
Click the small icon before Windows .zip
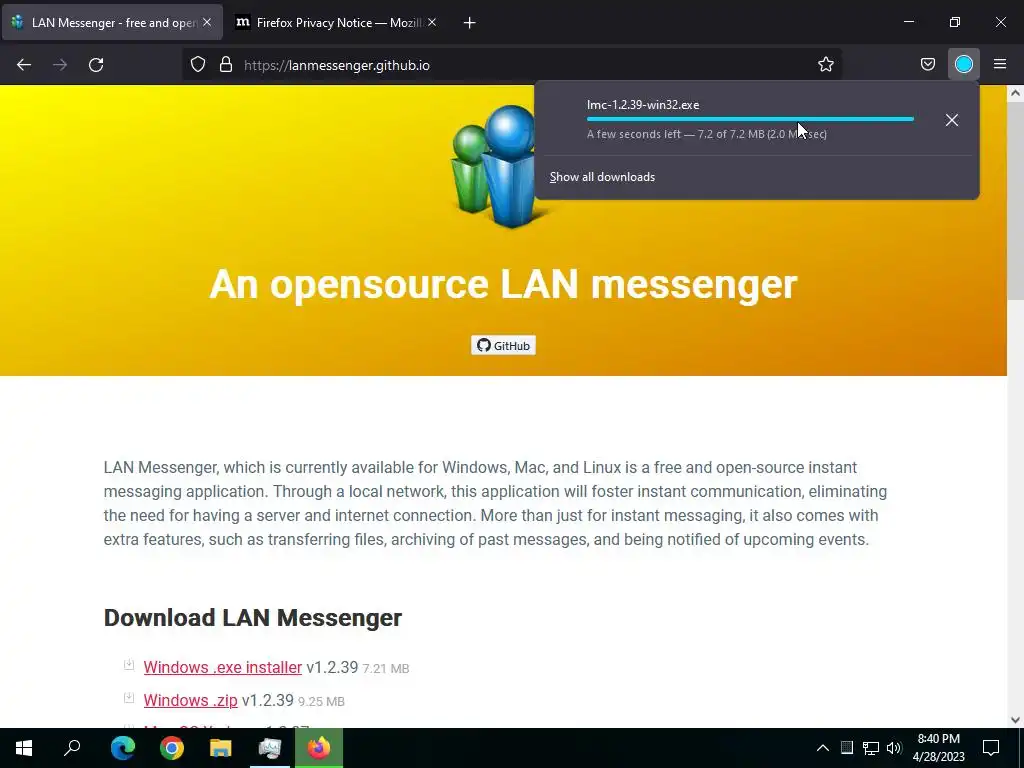[129, 697]
